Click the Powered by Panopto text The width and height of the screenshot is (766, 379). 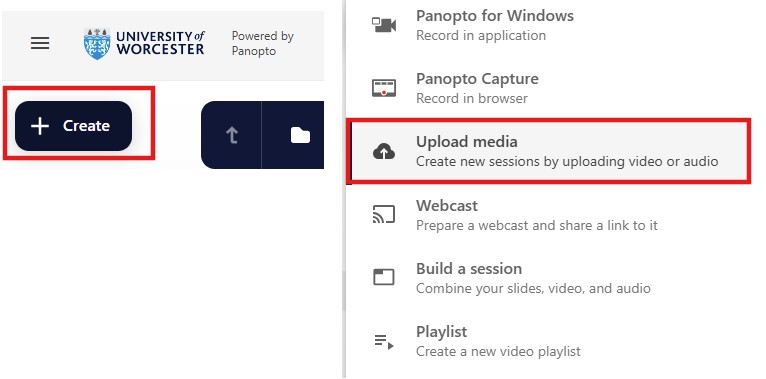point(263,43)
